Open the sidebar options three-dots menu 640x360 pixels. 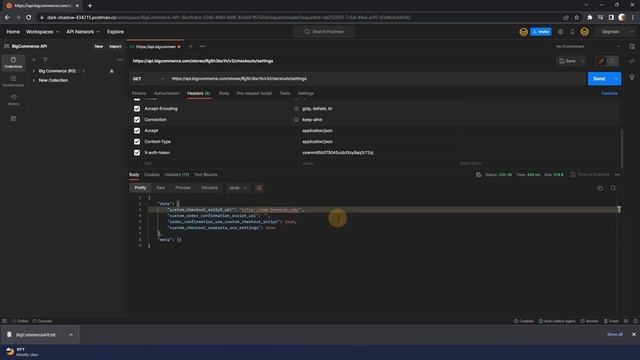point(120,60)
